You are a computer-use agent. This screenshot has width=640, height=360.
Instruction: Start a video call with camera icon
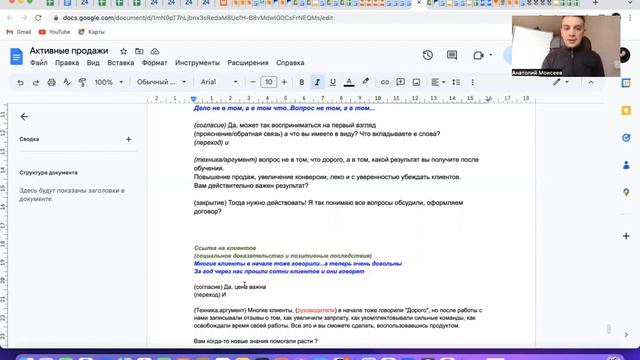[478, 55]
